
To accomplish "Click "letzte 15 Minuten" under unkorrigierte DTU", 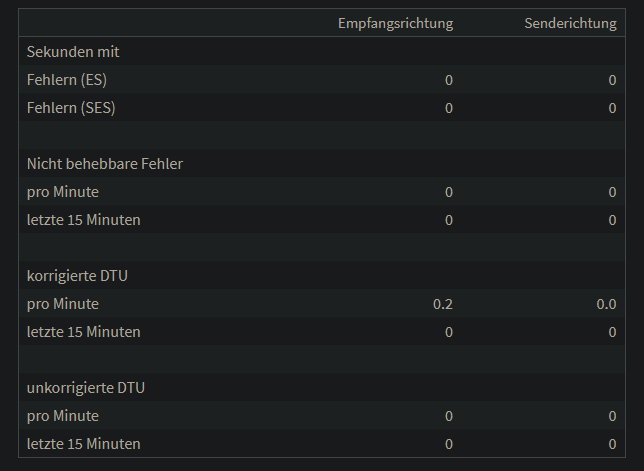I will click(84, 443).
